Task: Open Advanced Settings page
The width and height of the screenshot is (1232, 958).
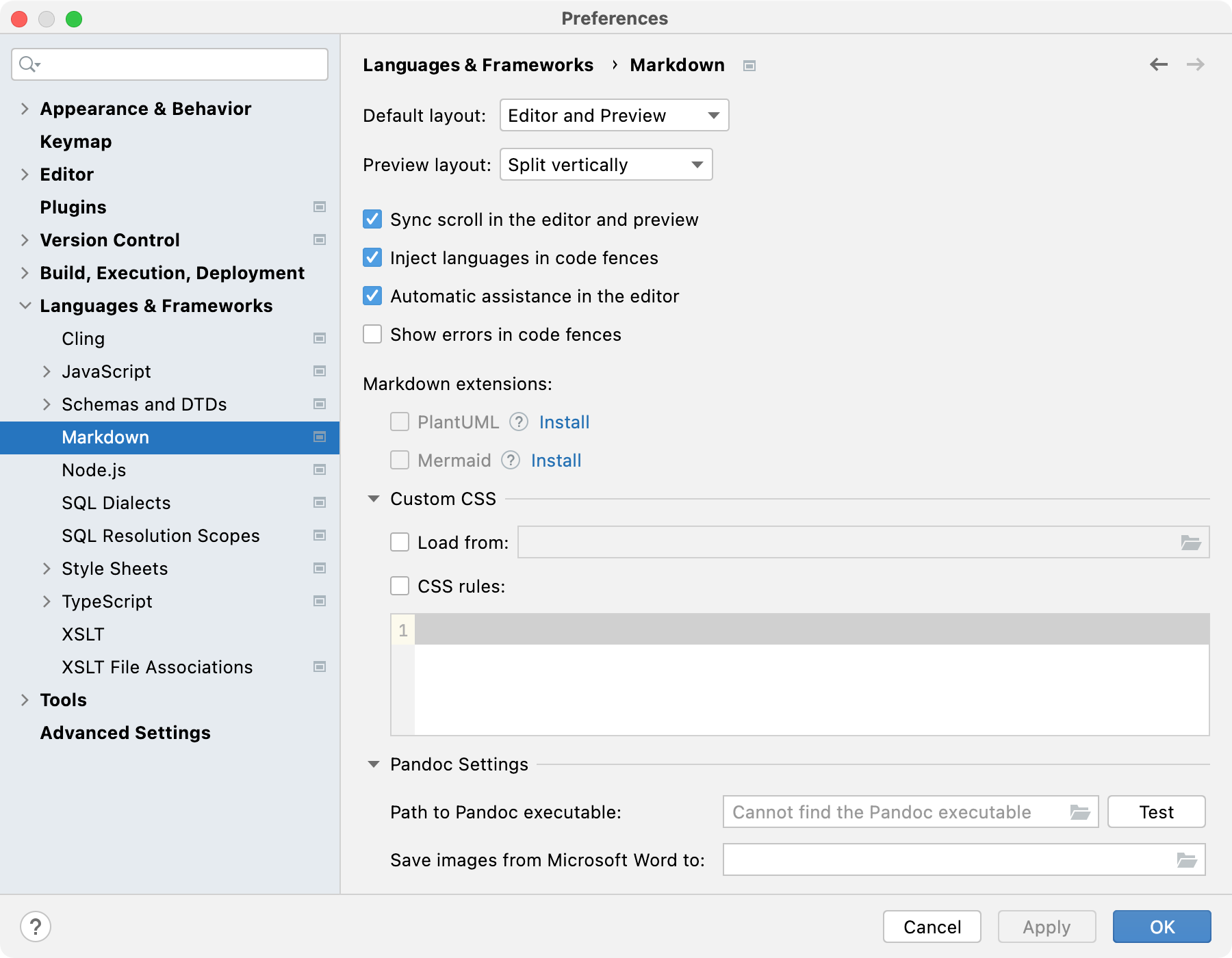Action: (125, 733)
